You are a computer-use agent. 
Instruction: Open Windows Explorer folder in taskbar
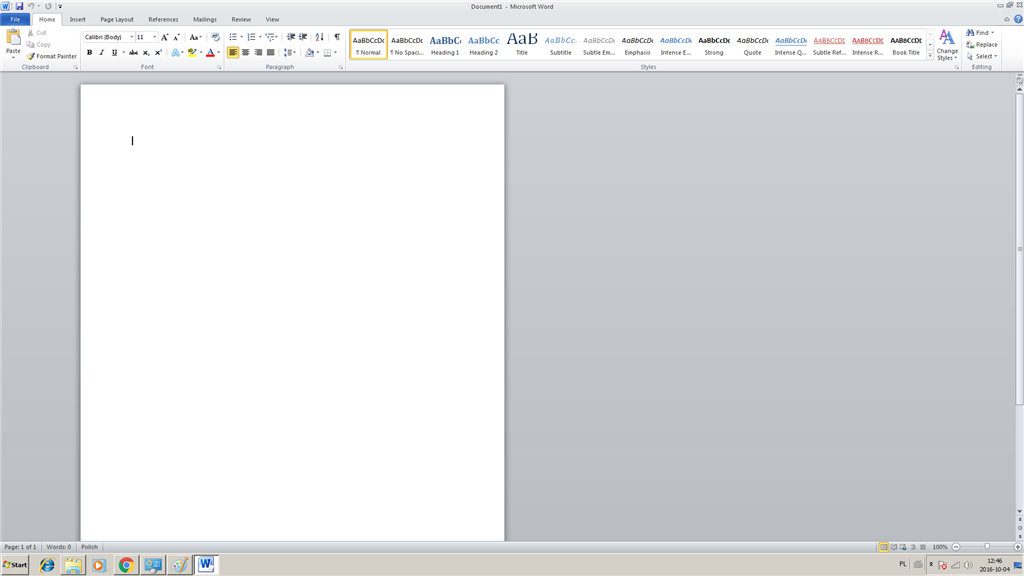[x=73, y=565]
